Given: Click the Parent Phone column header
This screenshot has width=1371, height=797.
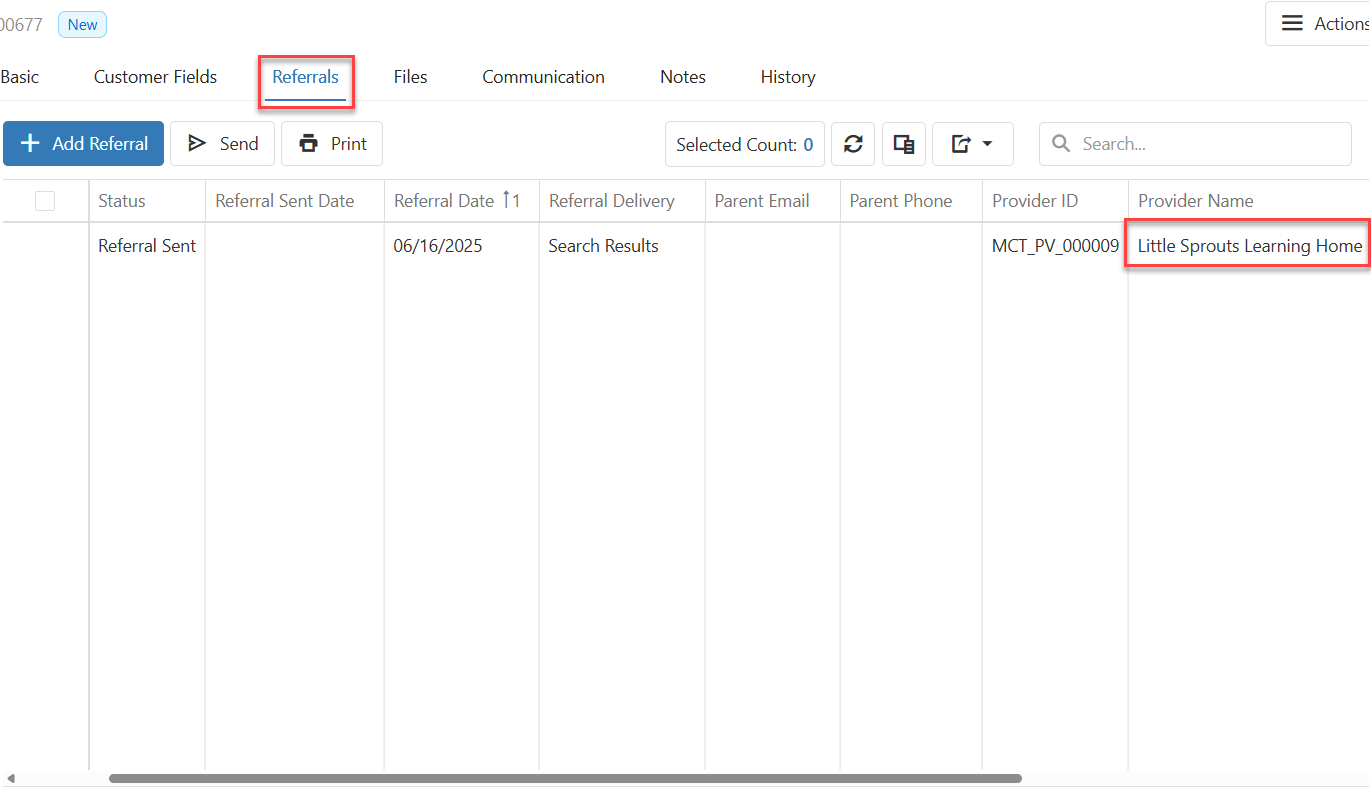Looking at the screenshot, I should point(911,201).
